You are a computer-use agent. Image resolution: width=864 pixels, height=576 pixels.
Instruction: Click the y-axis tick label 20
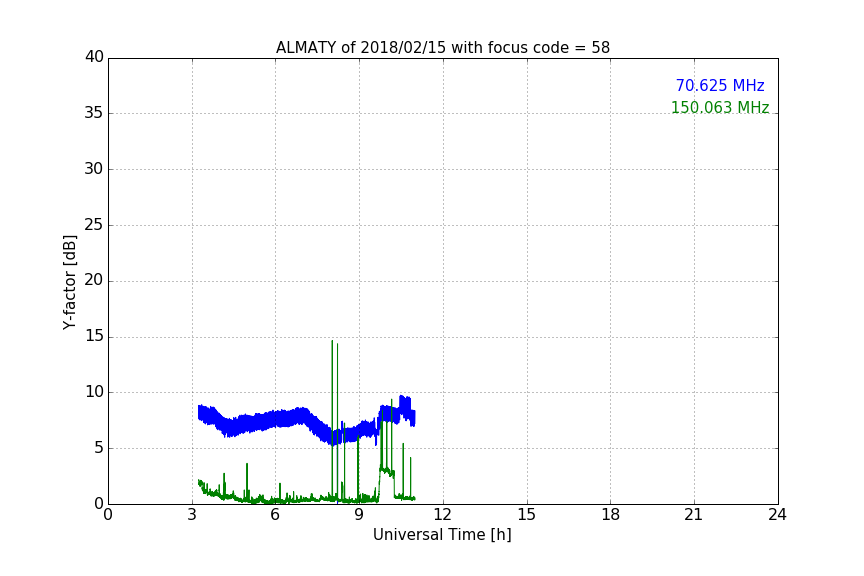click(94, 280)
